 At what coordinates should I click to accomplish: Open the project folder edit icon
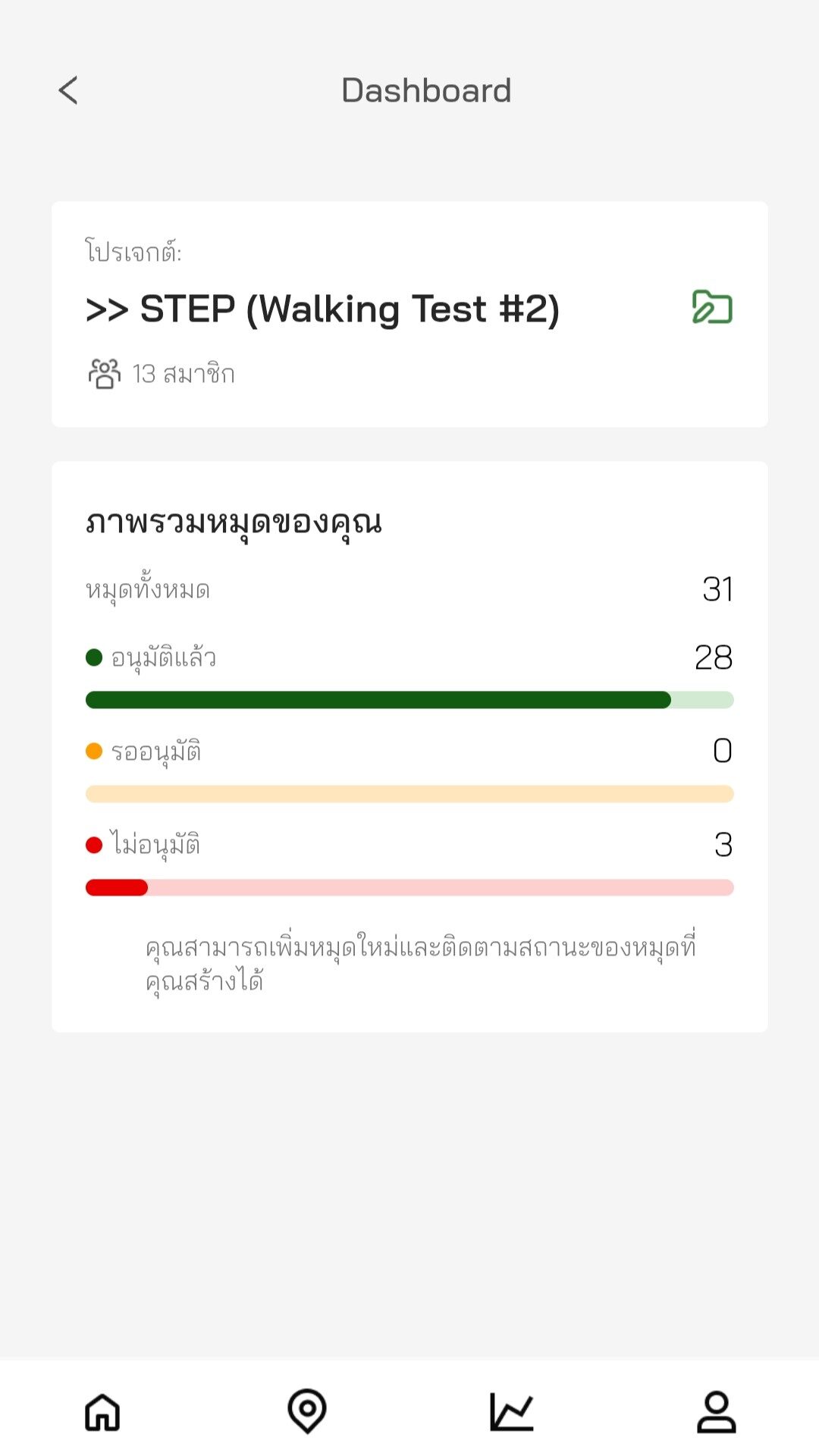712,307
